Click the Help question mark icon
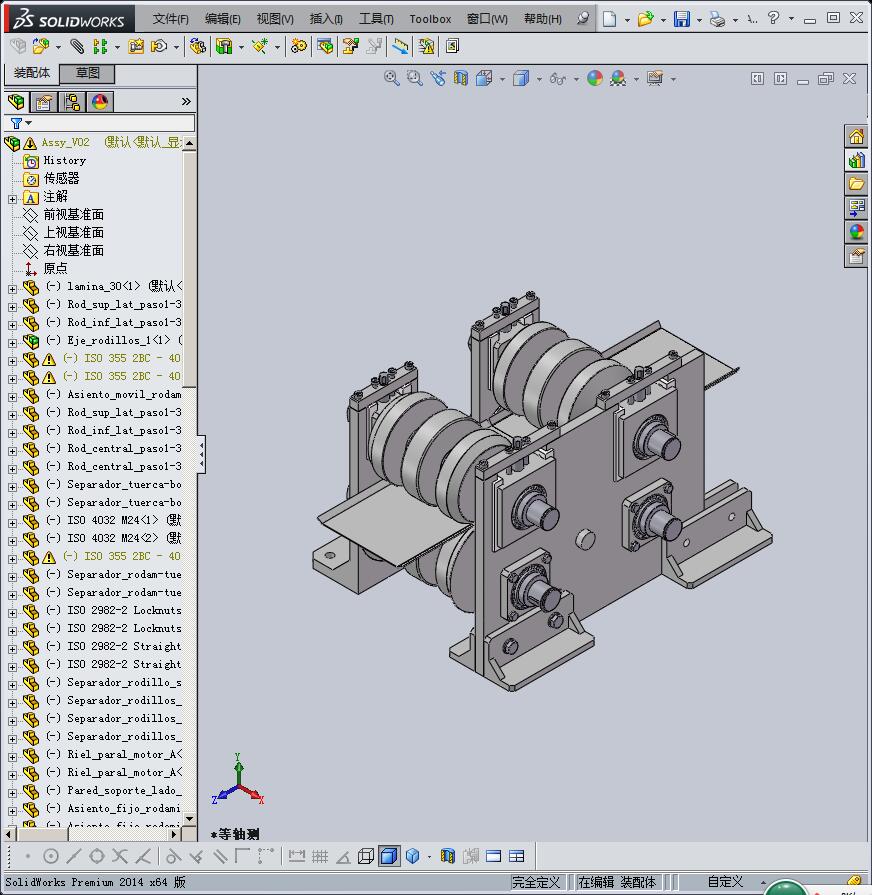This screenshot has height=895, width=872. tap(773, 18)
